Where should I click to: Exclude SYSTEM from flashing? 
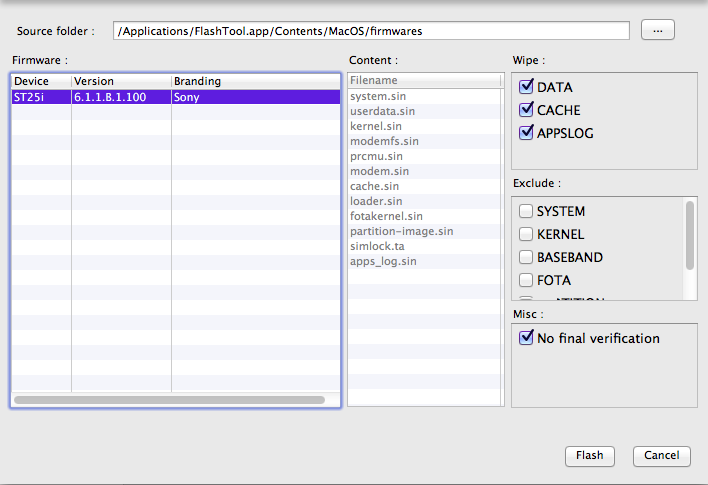(526, 212)
